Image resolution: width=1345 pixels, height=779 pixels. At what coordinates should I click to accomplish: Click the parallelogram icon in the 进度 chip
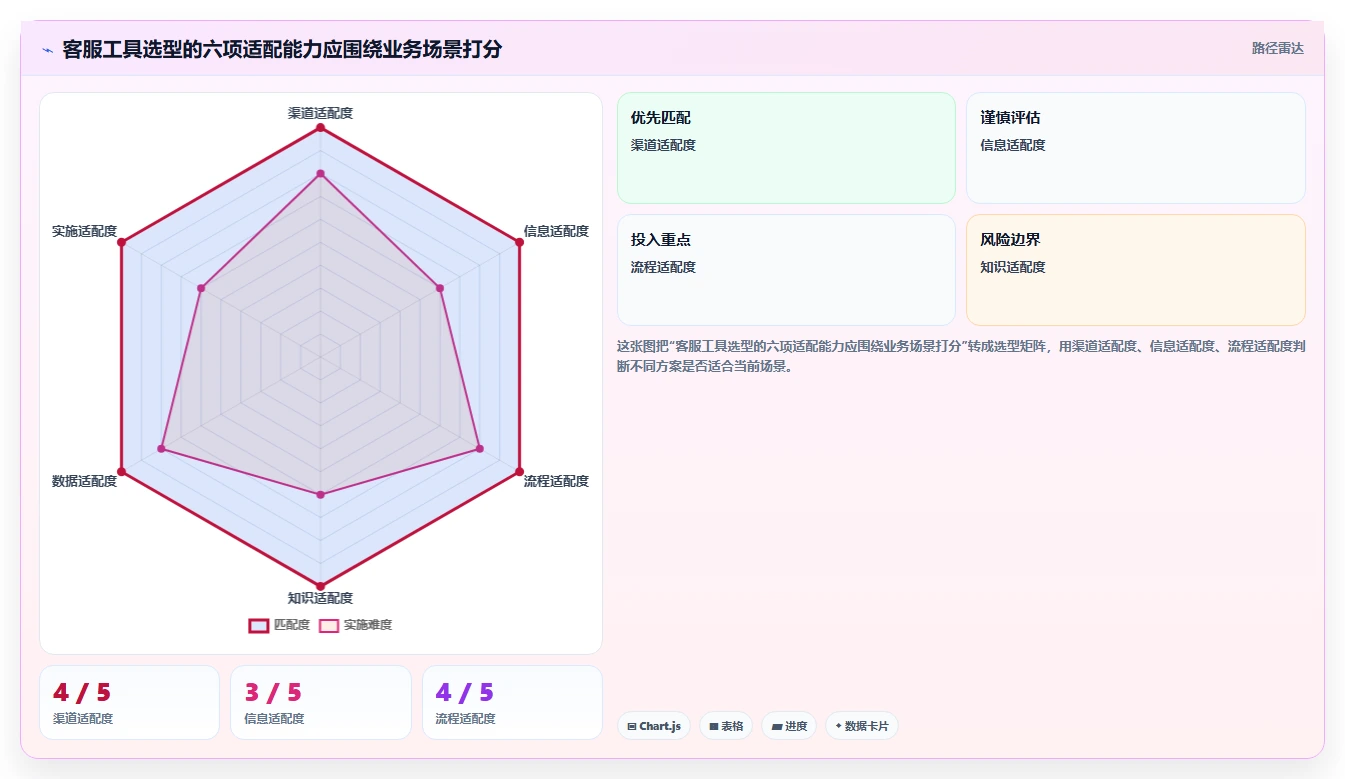point(777,726)
